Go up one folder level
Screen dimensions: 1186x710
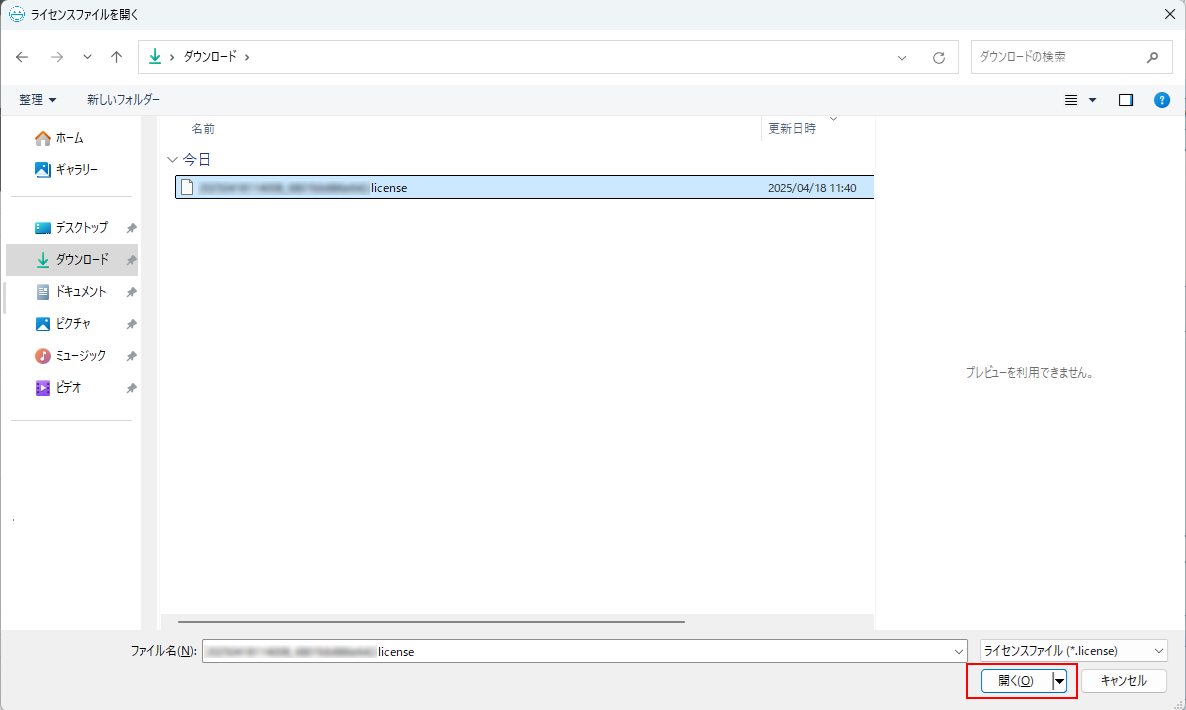(x=117, y=57)
